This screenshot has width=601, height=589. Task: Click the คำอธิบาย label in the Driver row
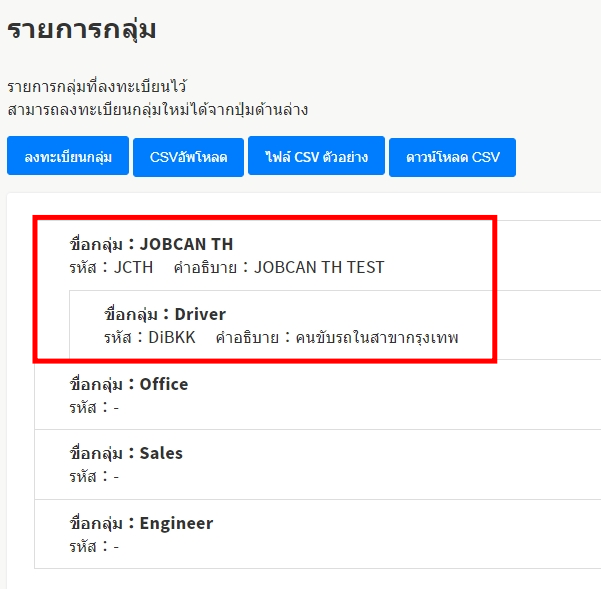(246, 337)
